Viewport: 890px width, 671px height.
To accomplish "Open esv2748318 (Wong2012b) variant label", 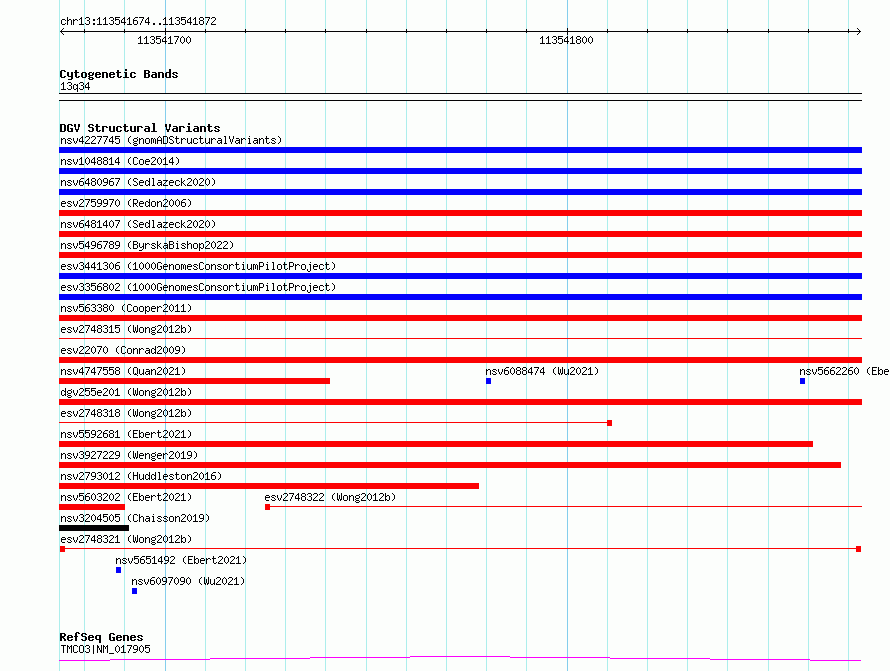I will pos(126,413).
